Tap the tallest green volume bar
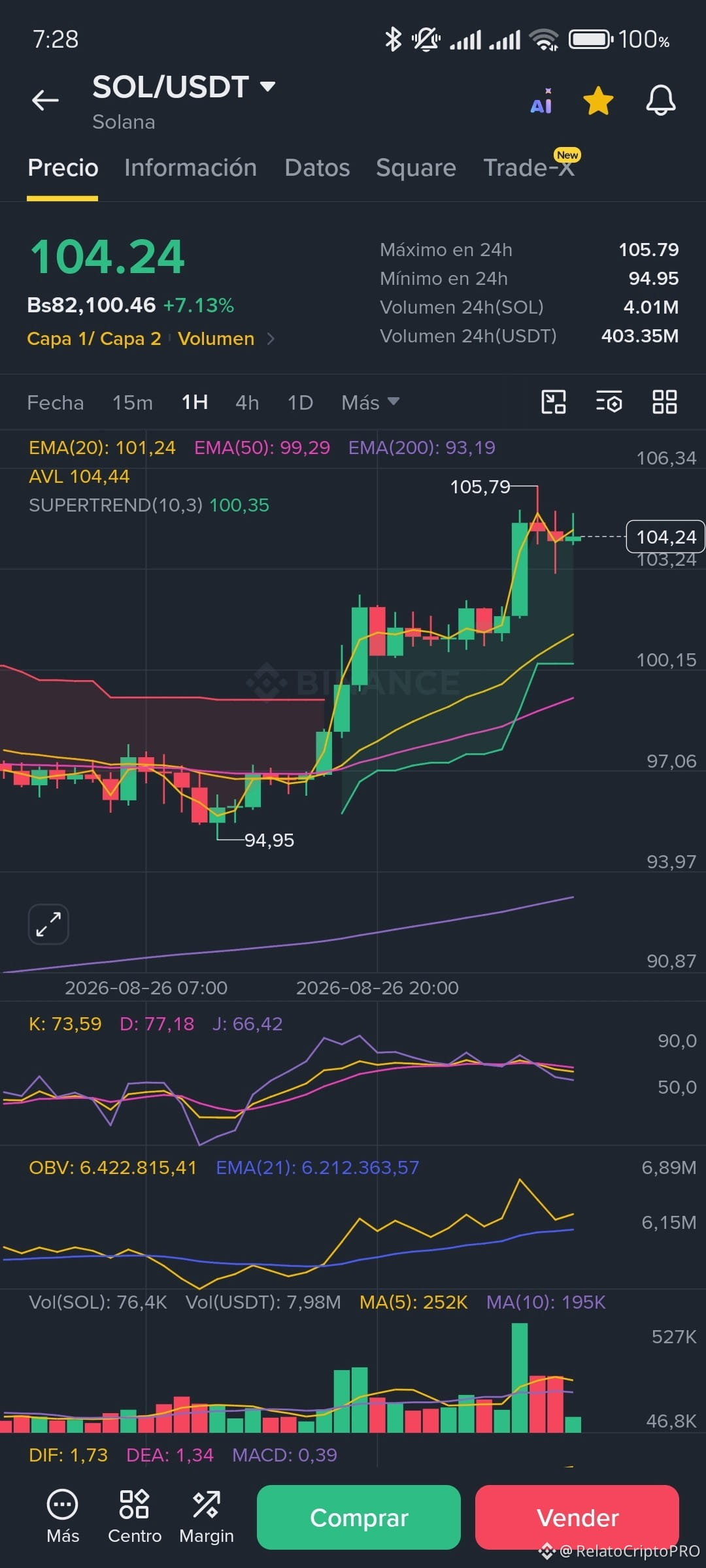Screen dimensions: 706x1568 520,1377
